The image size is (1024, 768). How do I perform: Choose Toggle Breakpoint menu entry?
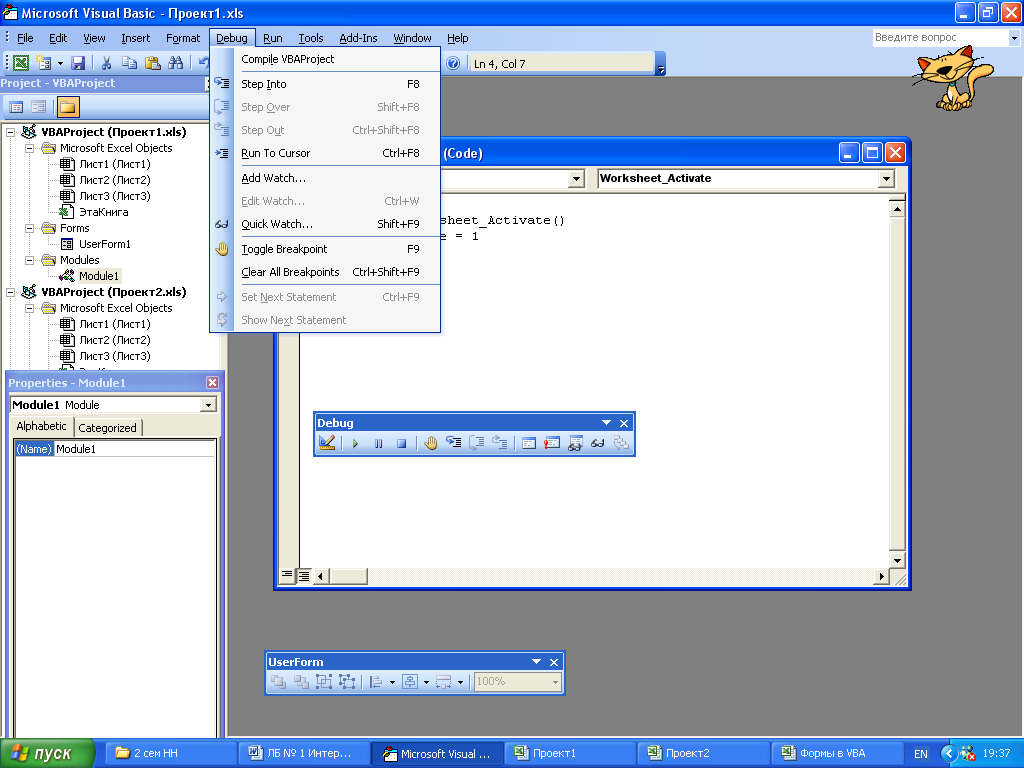tap(325, 249)
